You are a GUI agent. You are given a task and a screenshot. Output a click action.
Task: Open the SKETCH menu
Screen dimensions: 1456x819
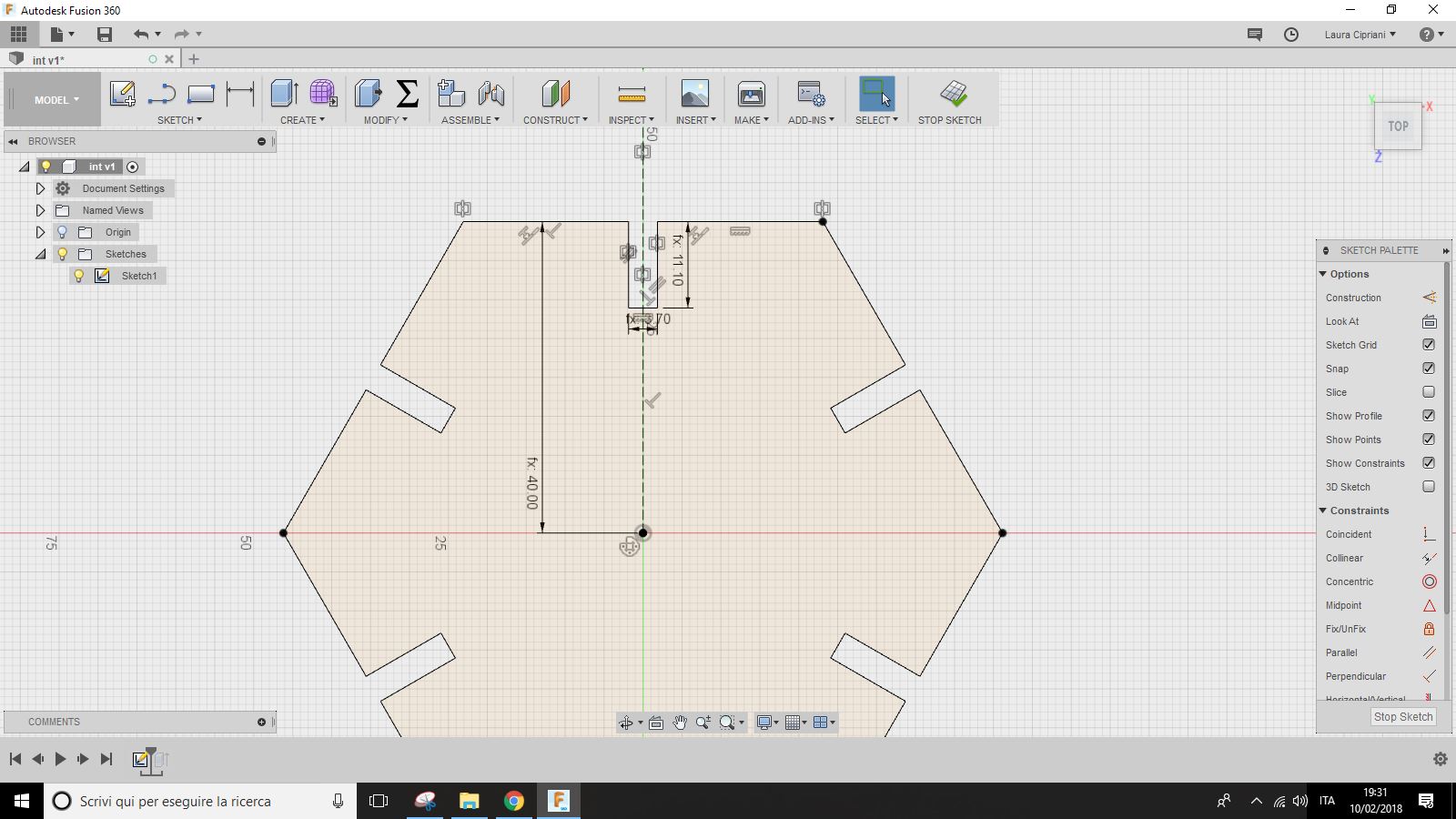[x=179, y=120]
